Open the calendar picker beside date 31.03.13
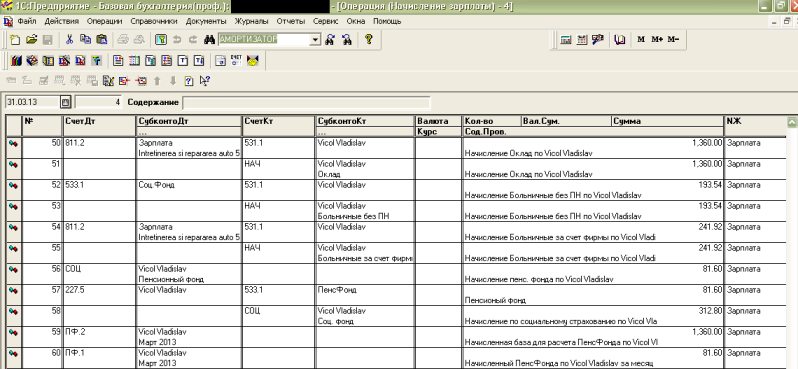 pos(65,102)
